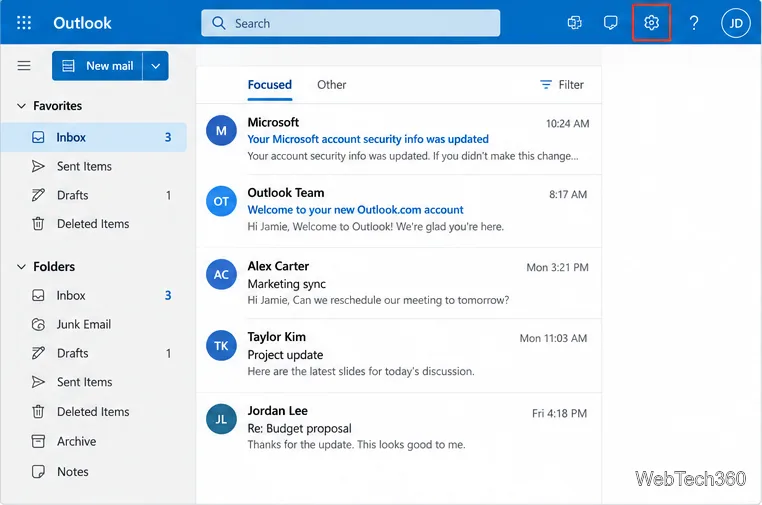Viewport: 762px width, 505px height.
Task: Collapse the Folders section chevron
Action: pyautogui.click(x=21, y=266)
